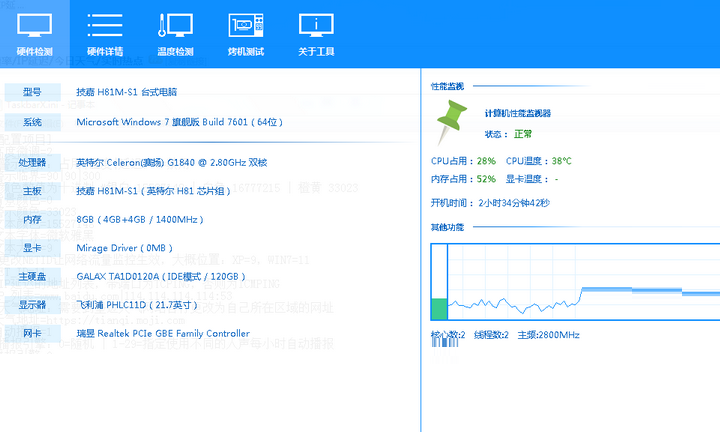Select the 型号 label button
Image resolution: width=720 pixels, height=432 pixels.
coord(32,92)
